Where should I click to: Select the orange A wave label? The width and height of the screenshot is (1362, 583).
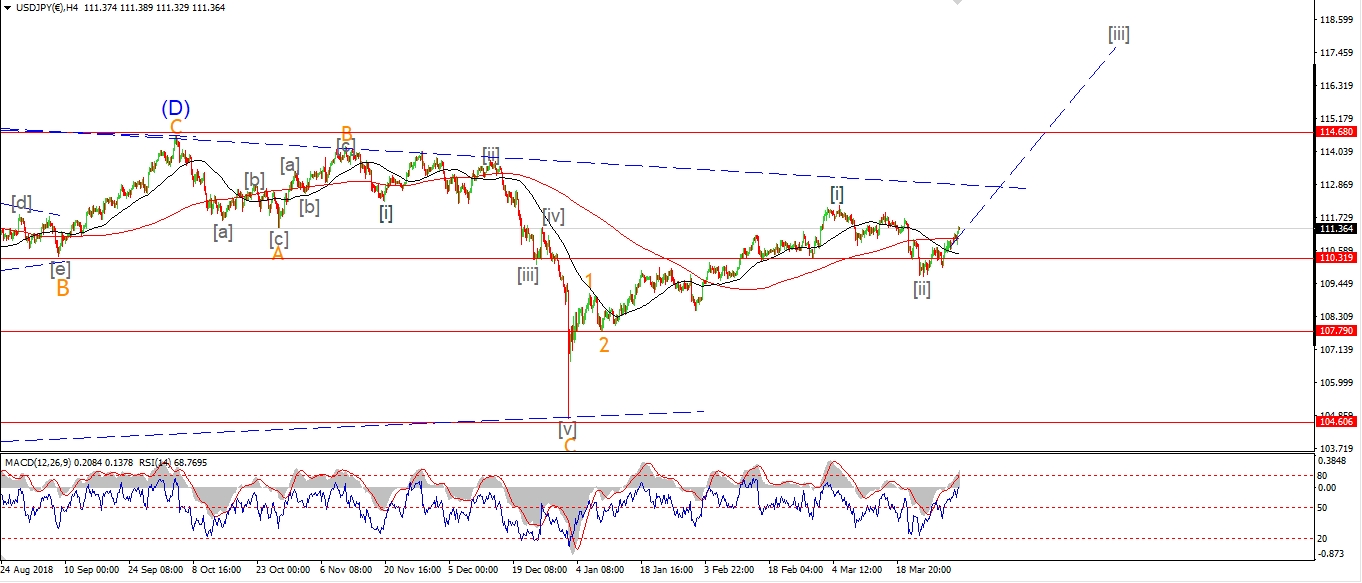coord(278,254)
